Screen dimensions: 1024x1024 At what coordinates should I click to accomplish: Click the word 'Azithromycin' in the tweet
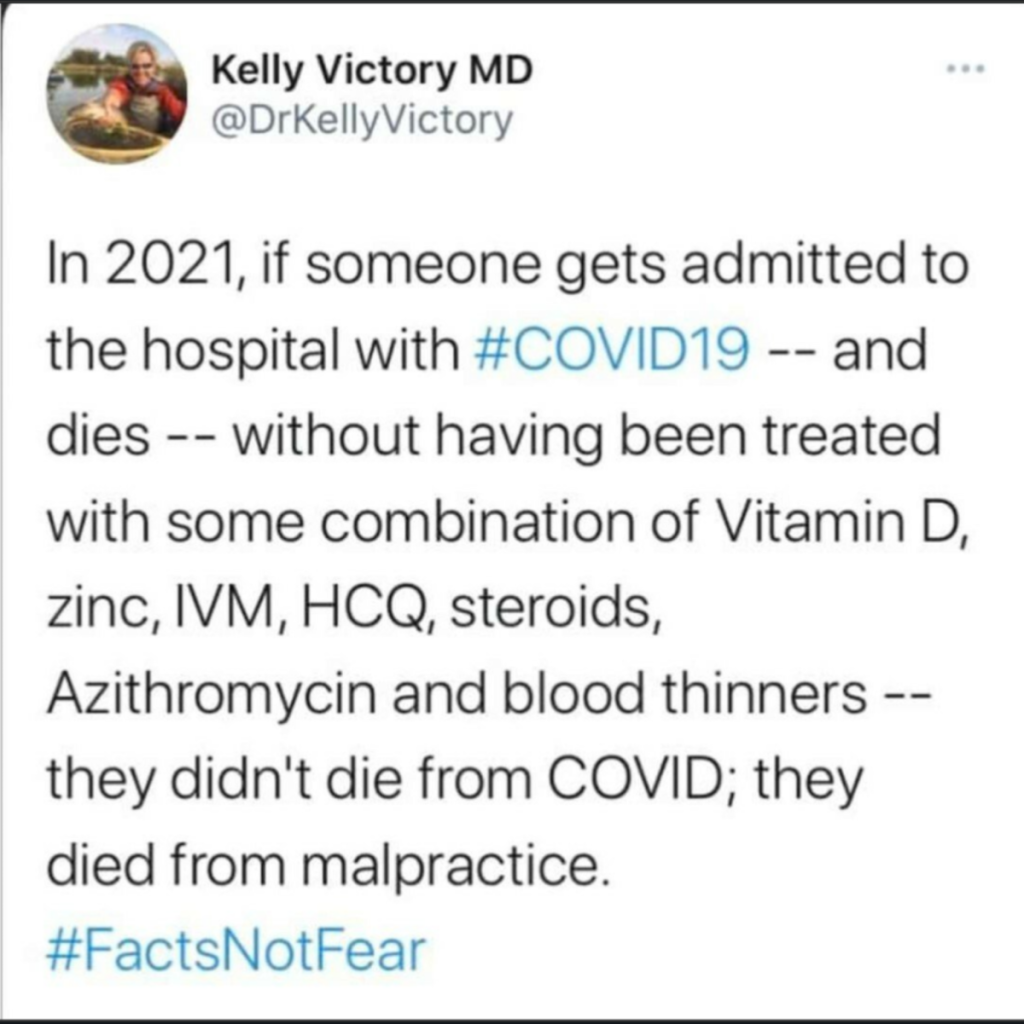[212, 696]
